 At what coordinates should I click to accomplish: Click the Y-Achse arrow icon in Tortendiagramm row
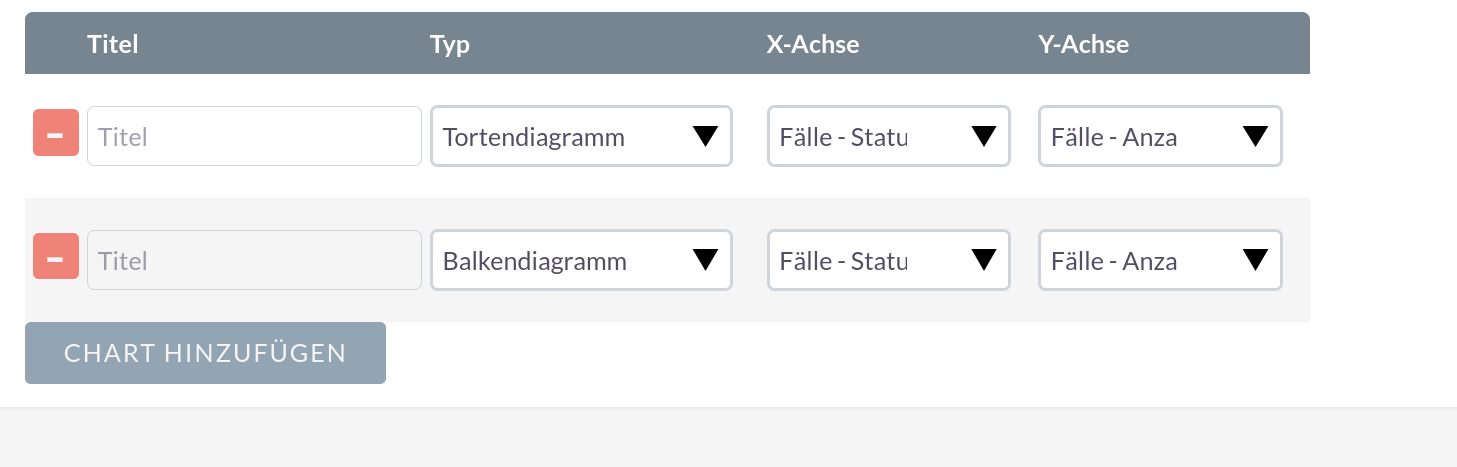click(x=1255, y=137)
